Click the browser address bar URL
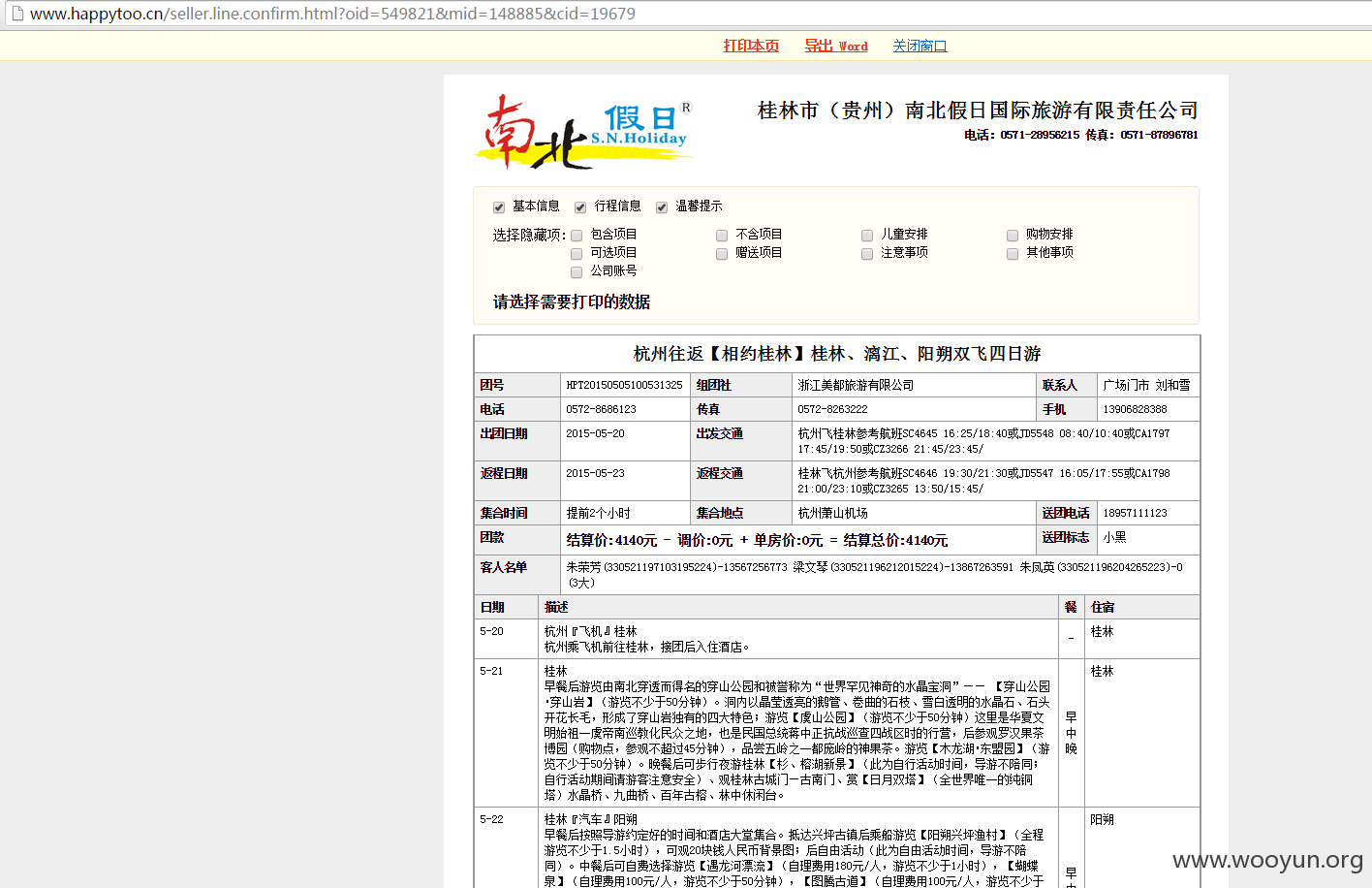The height and width of the screenshot is (888, 1372). click(332, 14)
